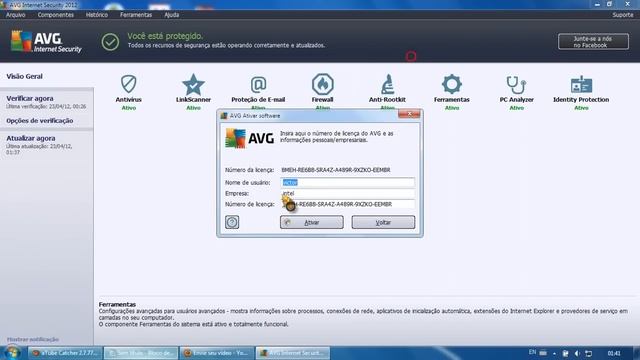
Task: Focus the Número de licença input field
Action: coord(347,204)
